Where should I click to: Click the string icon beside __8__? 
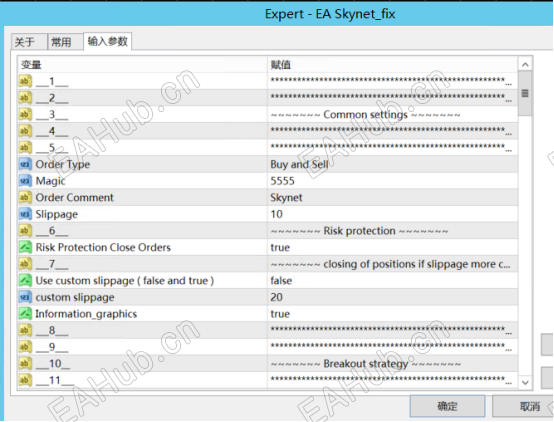tap(25, 330)
